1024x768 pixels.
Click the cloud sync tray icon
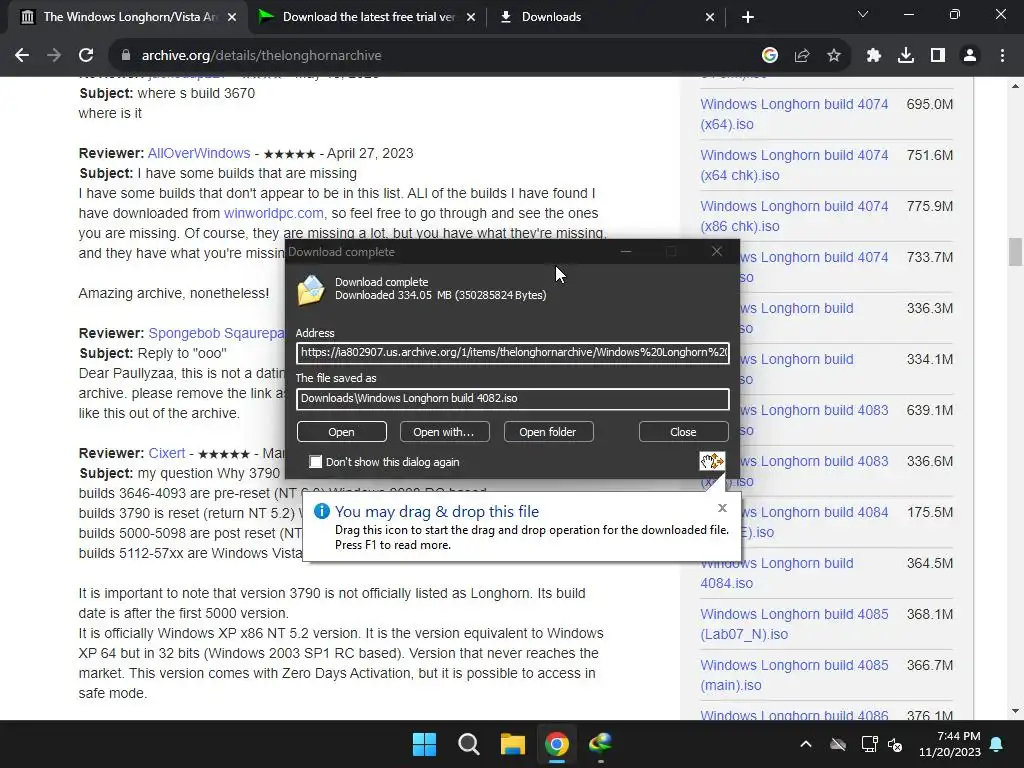click(x=838, y=744)
